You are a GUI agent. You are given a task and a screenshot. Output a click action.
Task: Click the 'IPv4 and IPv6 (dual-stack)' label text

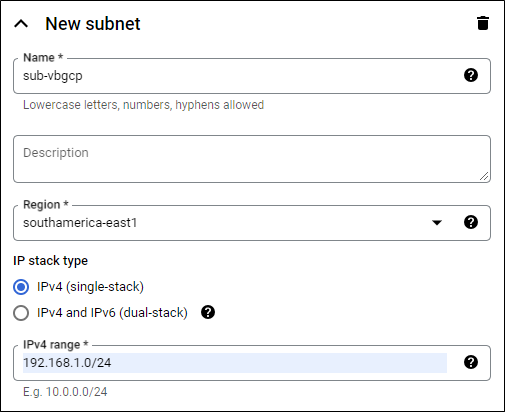point(112,313)
